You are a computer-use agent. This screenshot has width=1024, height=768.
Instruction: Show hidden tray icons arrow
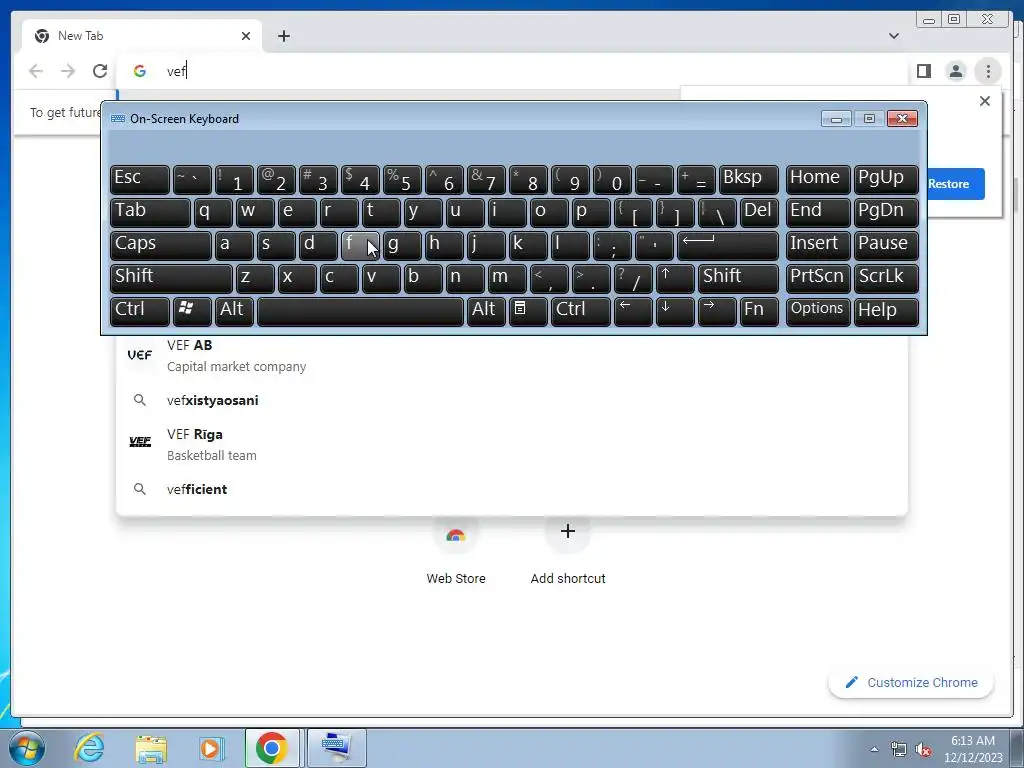tap(874, 749)
